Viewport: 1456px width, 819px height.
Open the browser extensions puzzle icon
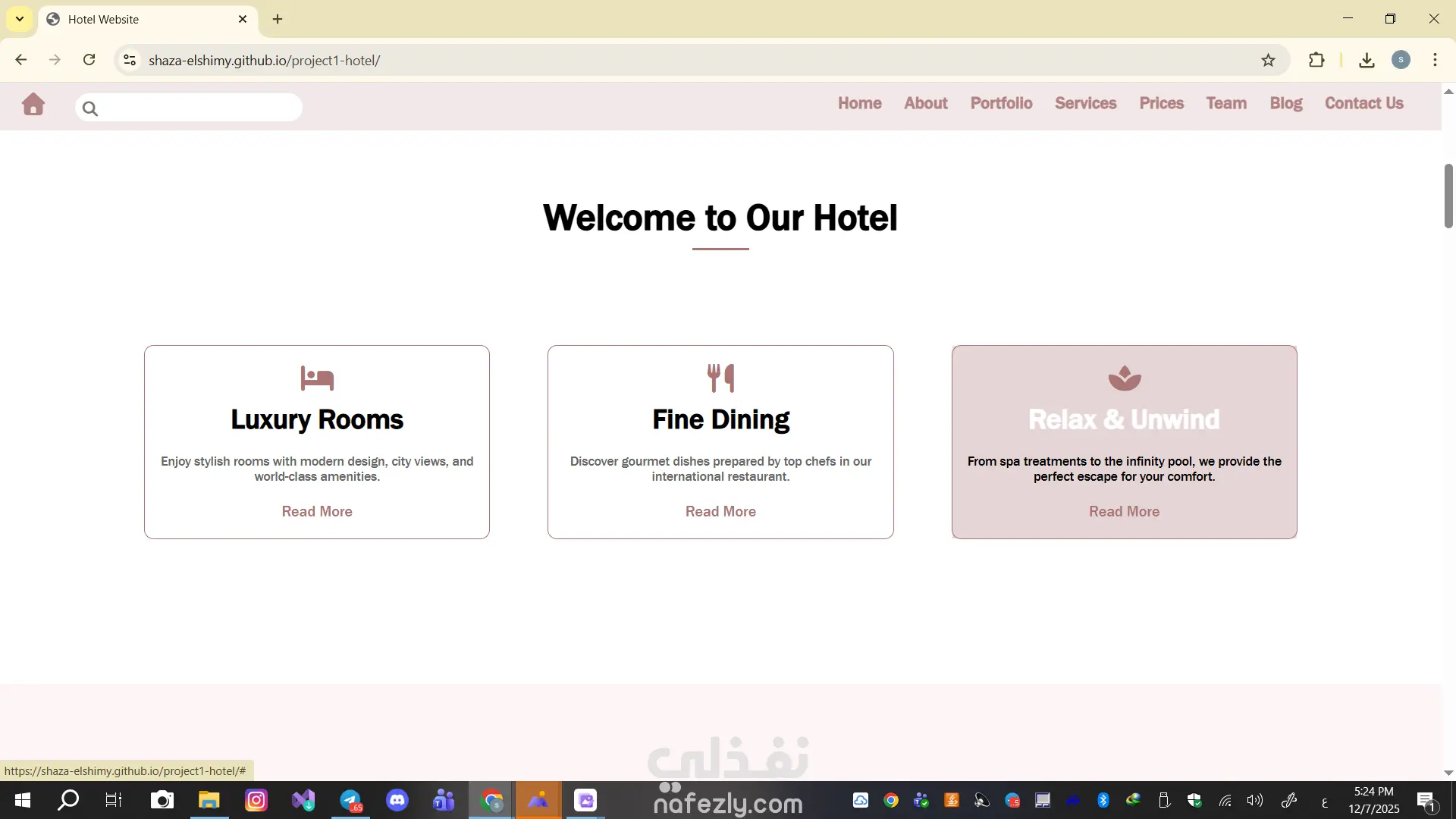1316,61
